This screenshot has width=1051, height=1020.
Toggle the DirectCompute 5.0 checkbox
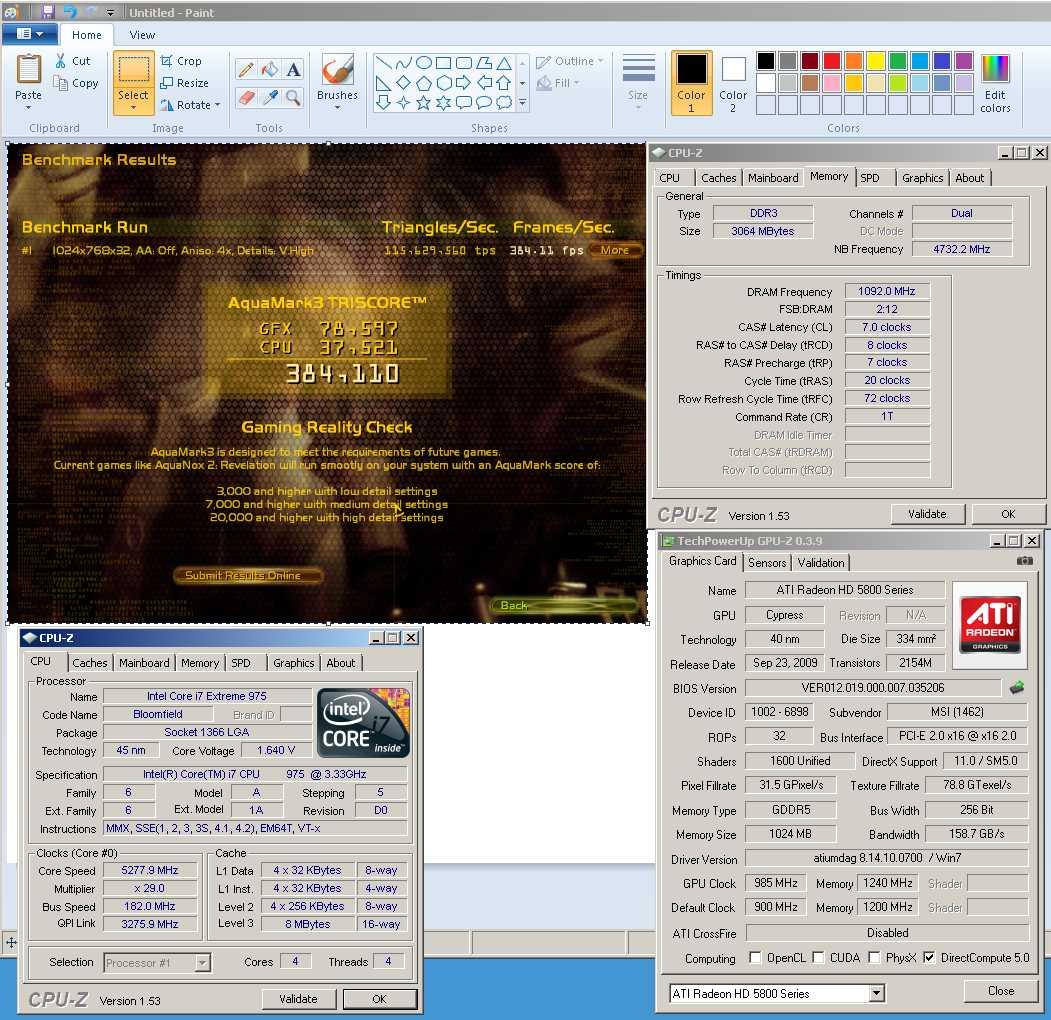click(x=929, y=957)
